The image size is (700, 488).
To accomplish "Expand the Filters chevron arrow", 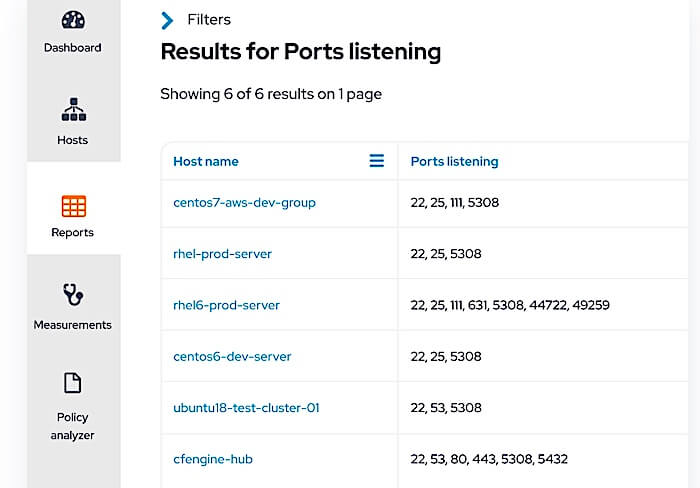I will pos(167,20).
